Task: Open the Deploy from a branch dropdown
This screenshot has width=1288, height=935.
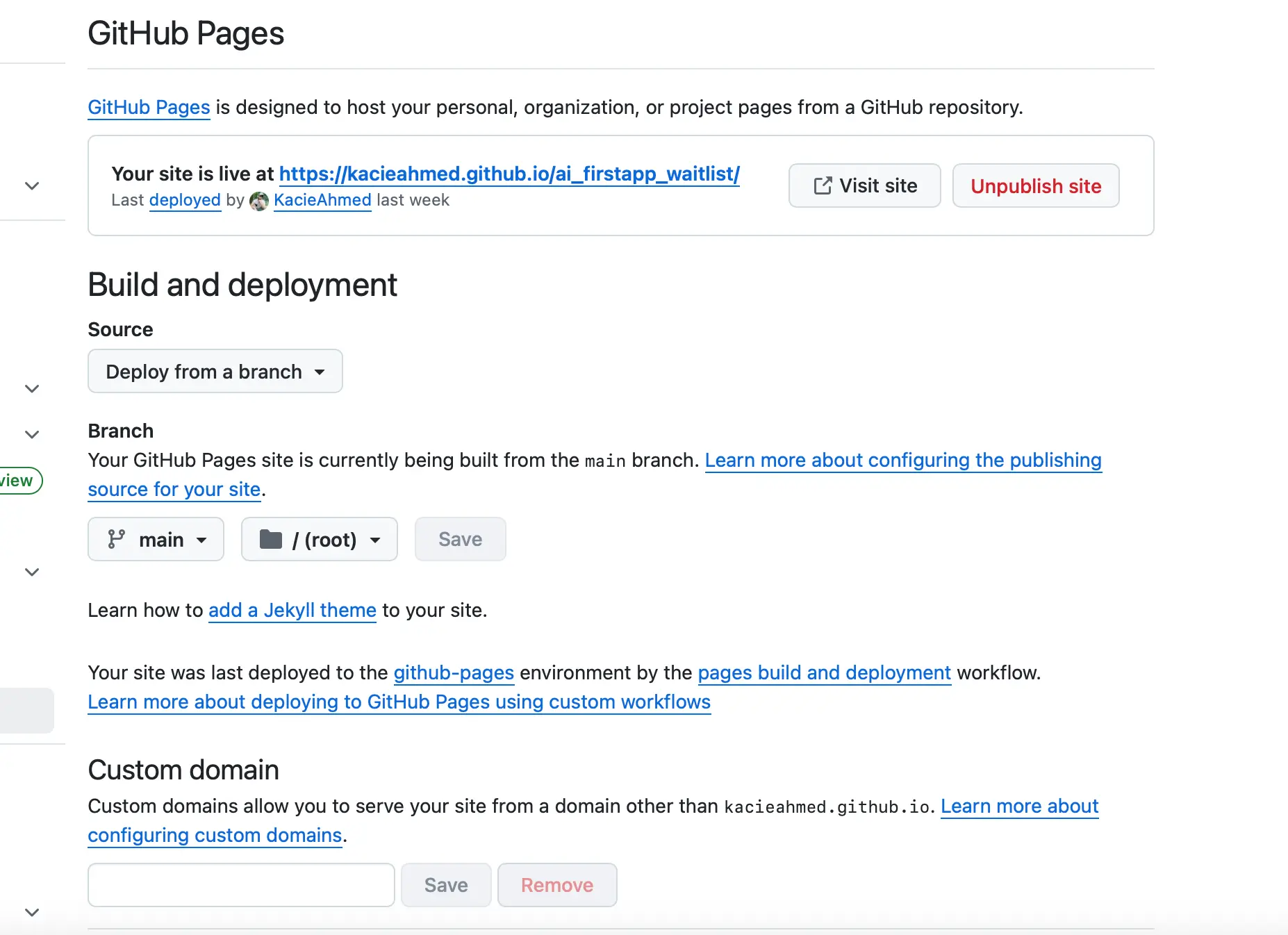Action: pos(215,372)
